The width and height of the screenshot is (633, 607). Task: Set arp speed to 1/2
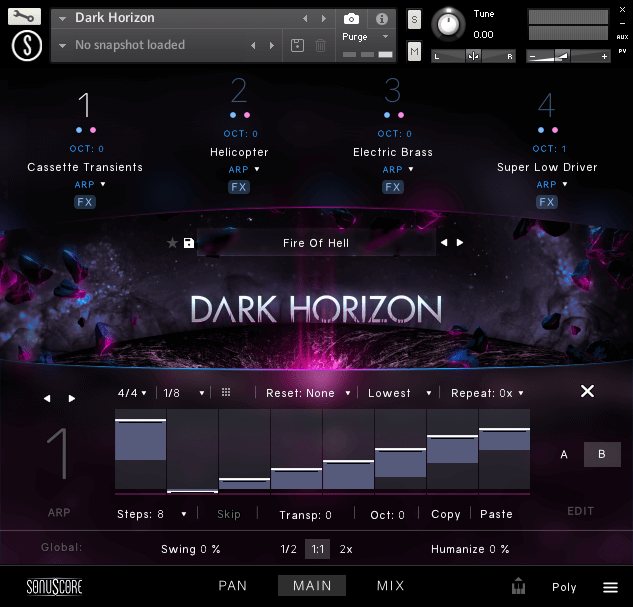[289, 549]
